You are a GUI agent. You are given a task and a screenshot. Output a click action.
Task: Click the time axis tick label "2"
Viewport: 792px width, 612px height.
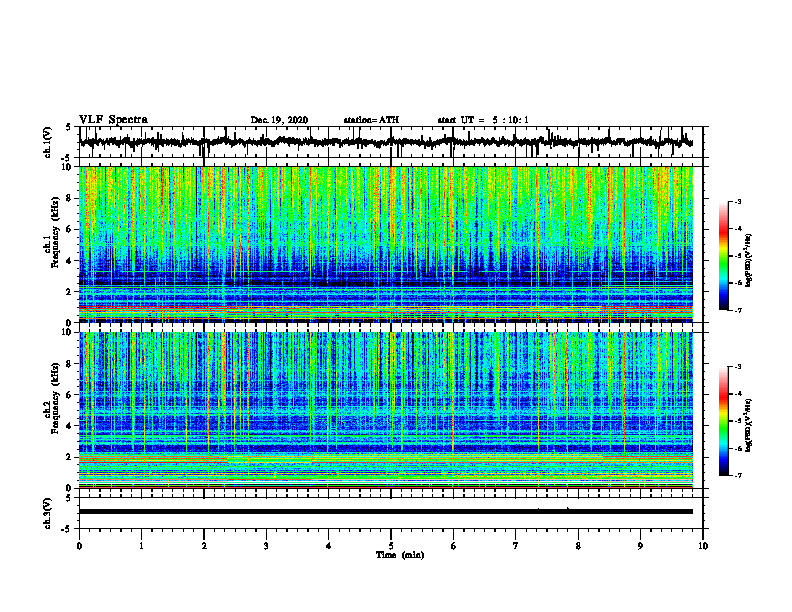point(204,546)
